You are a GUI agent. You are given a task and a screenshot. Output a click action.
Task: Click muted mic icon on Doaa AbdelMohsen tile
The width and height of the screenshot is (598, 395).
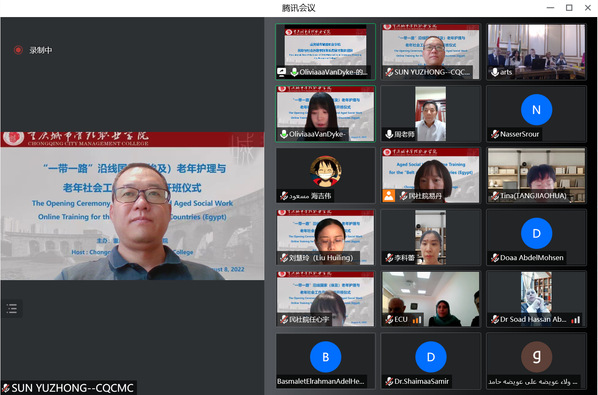(495, 258)
